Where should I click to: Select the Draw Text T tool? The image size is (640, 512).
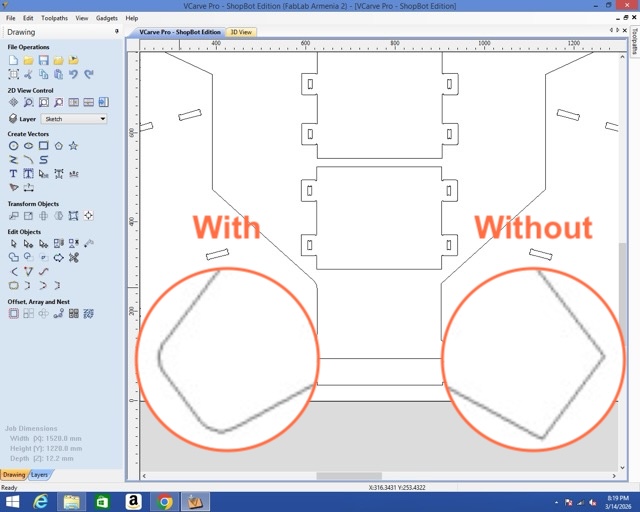[x=13, y=174]
